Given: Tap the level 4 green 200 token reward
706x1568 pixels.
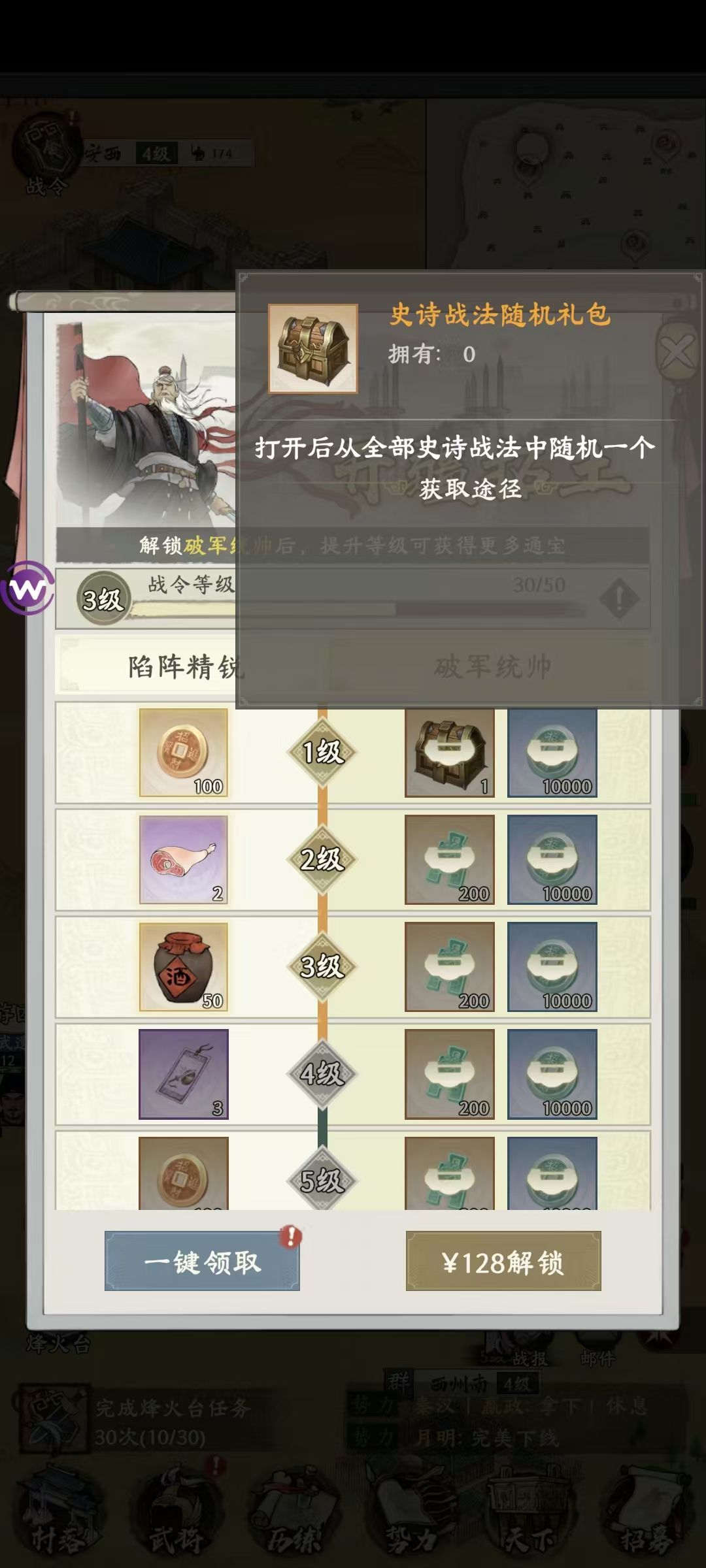Looking at the screenshot, I should coord(450,1074).
